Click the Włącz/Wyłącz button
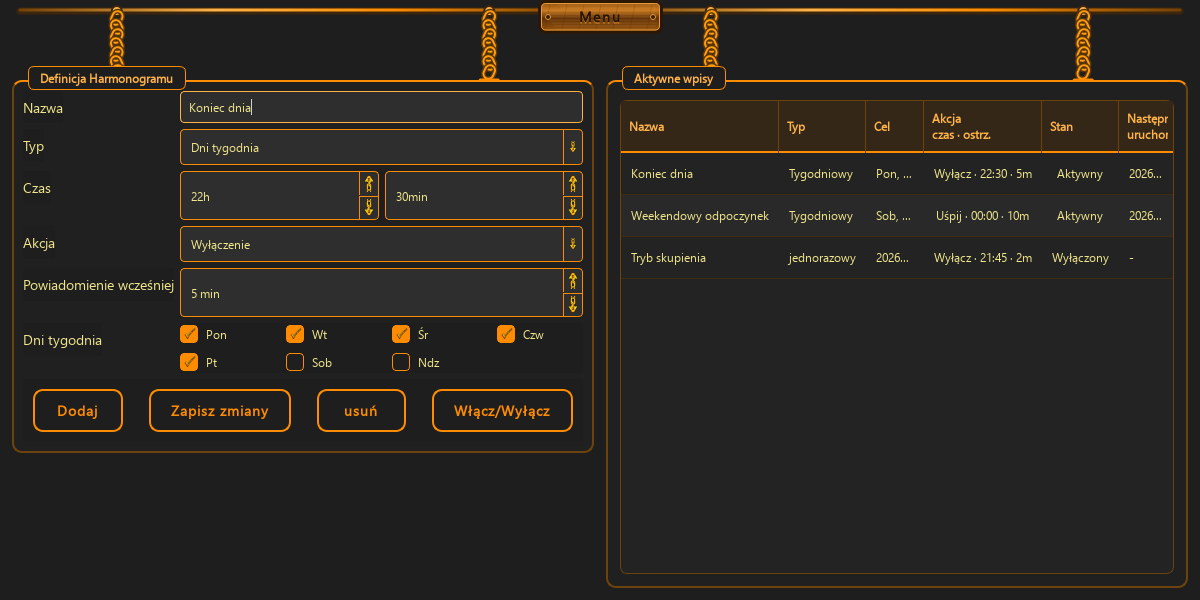The image size is (1200, 600). click(x=502, y=411)
